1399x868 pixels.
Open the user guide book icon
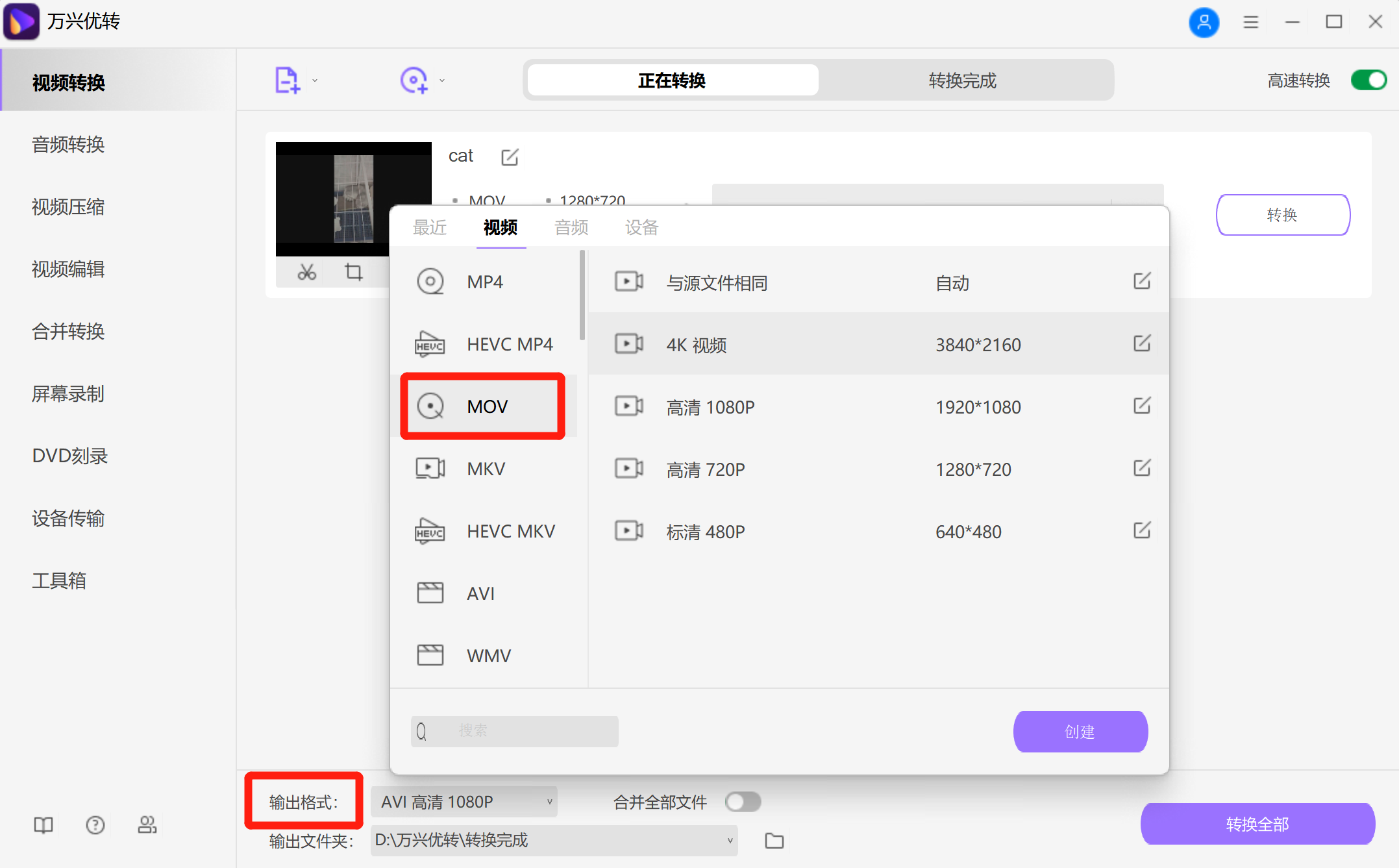point(42,825)
